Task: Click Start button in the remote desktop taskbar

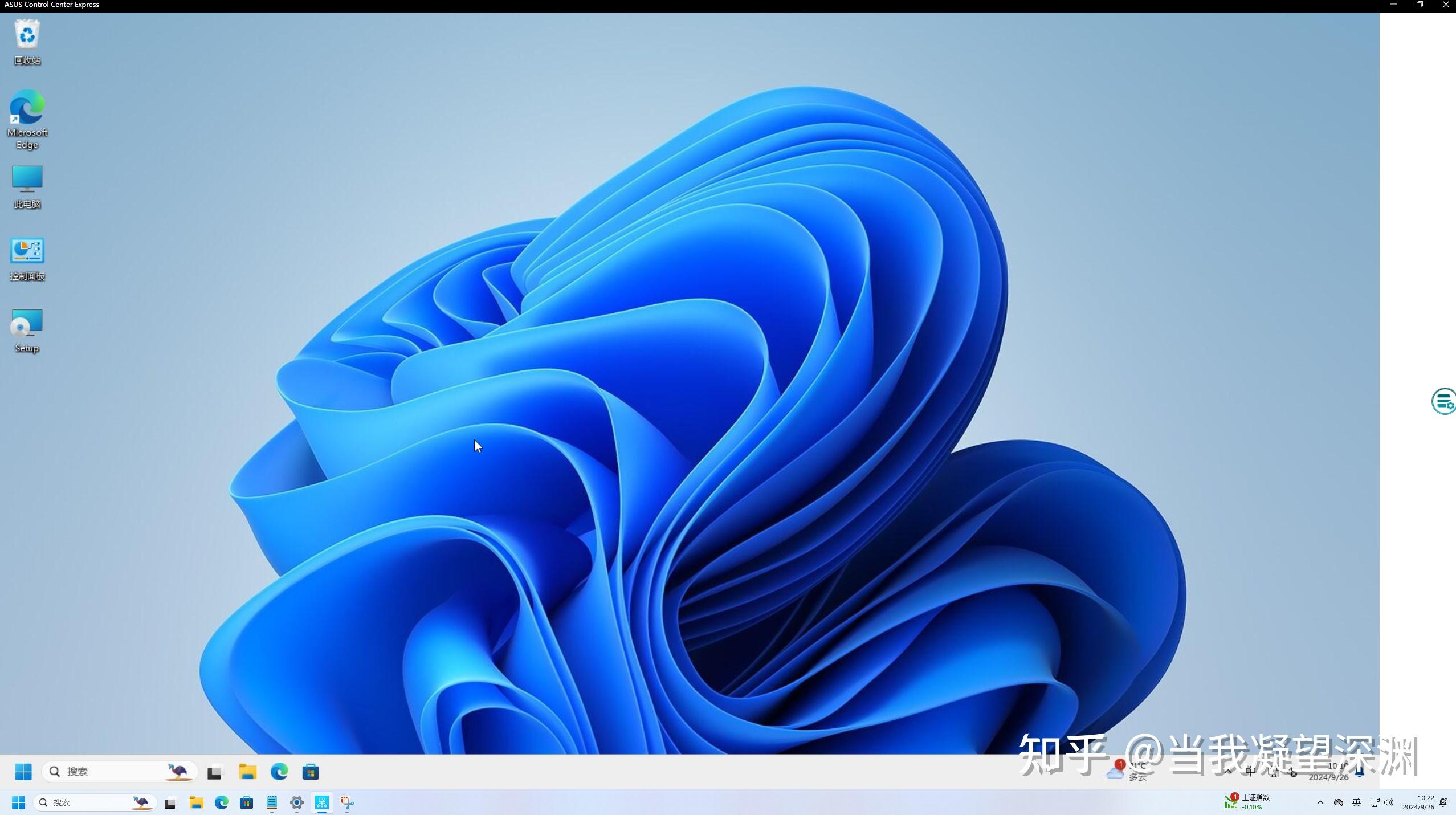Action: click(23, 772)
